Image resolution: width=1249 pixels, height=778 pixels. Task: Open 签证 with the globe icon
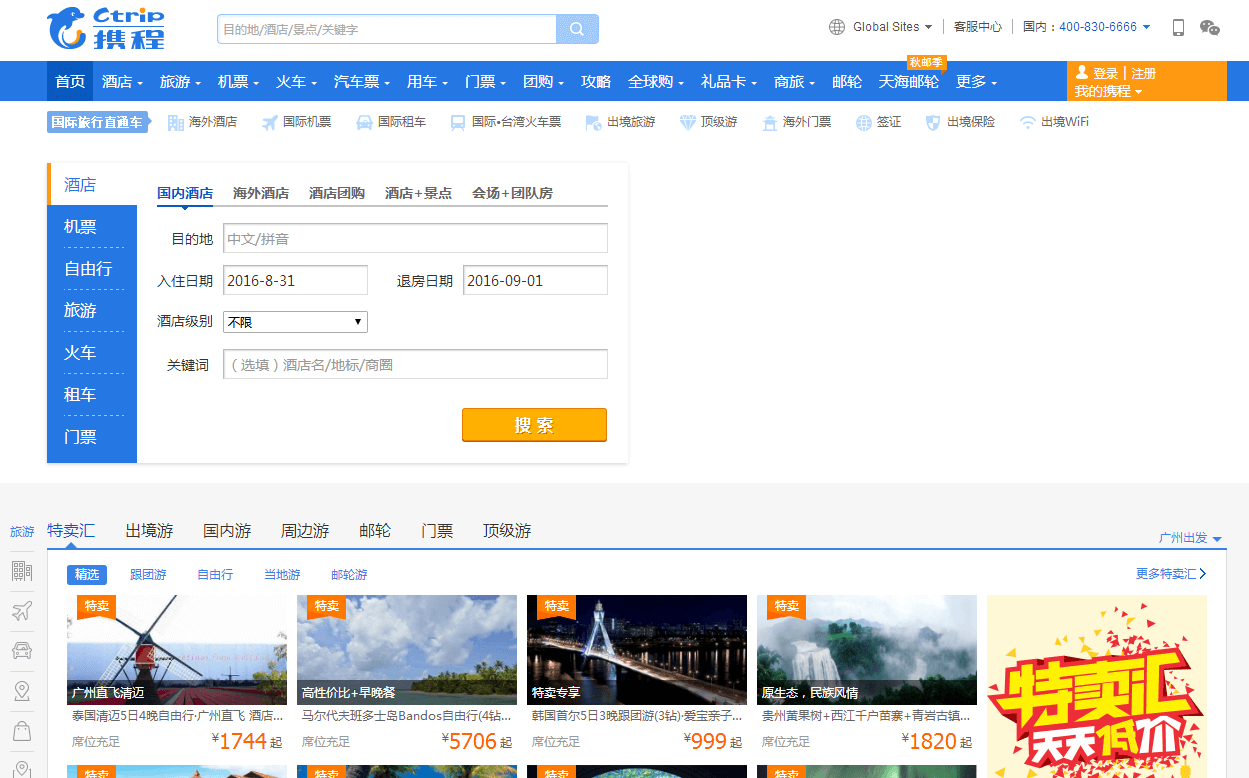878,121
